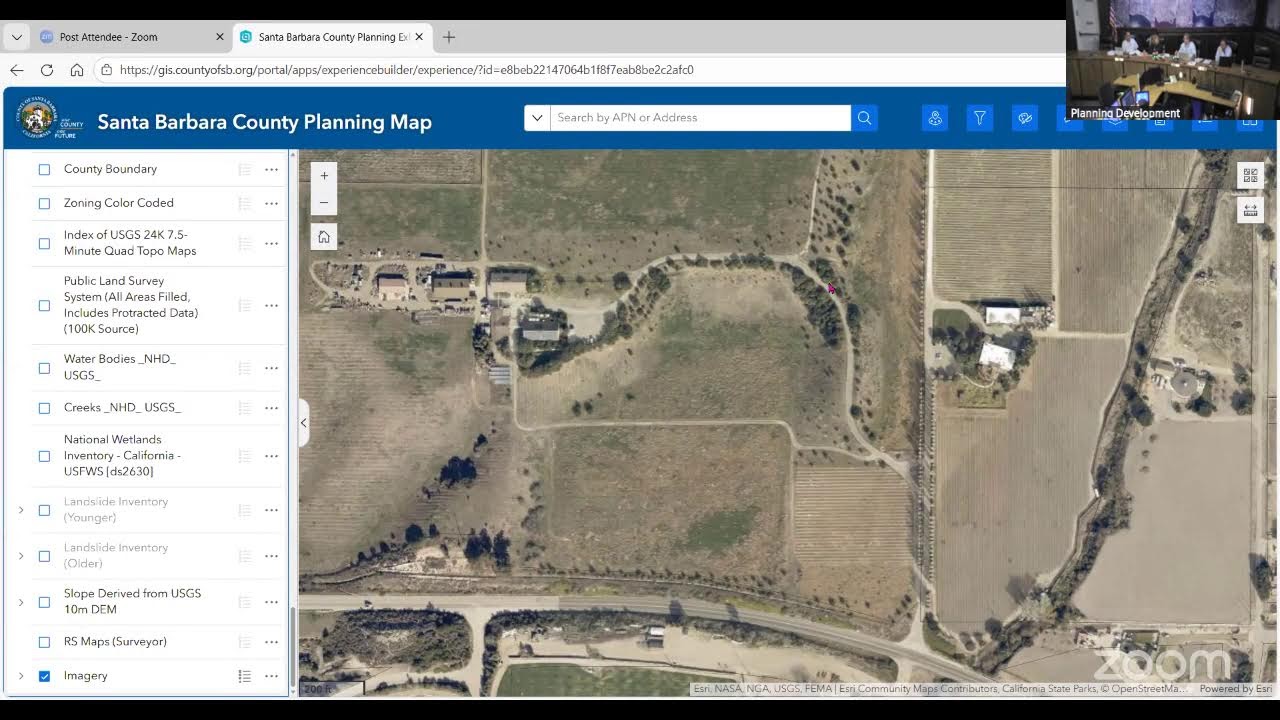Expand Landslide Inventory (Older) group

pos(21,556)
